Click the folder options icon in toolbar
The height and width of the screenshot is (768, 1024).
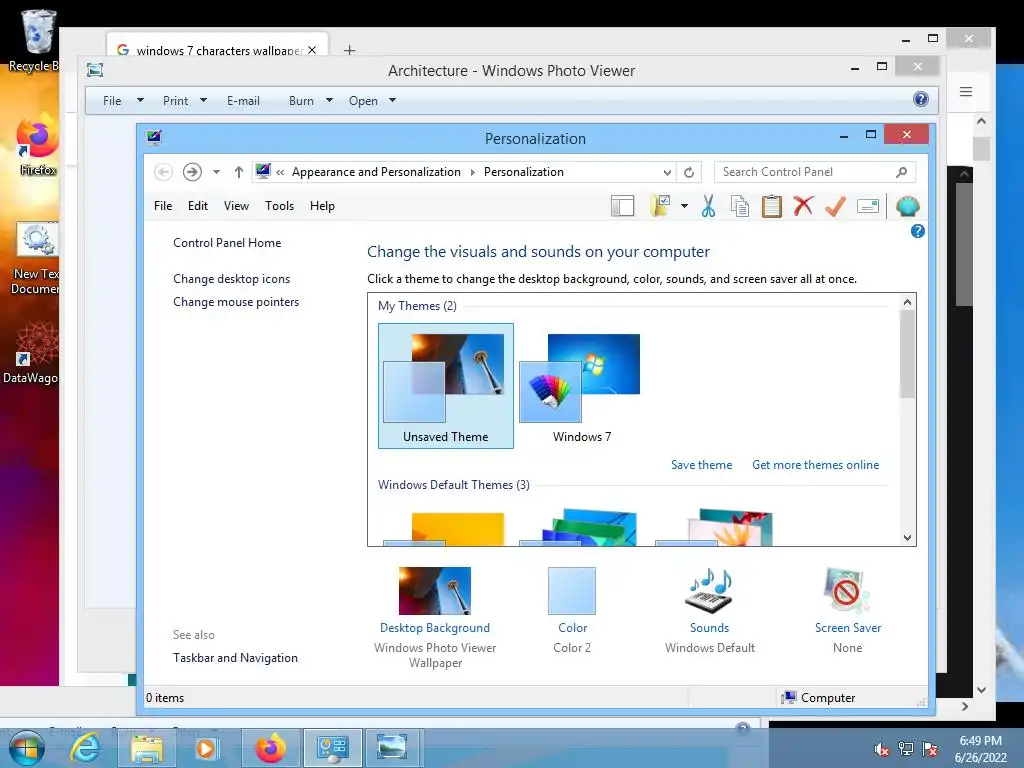[661, 206]
